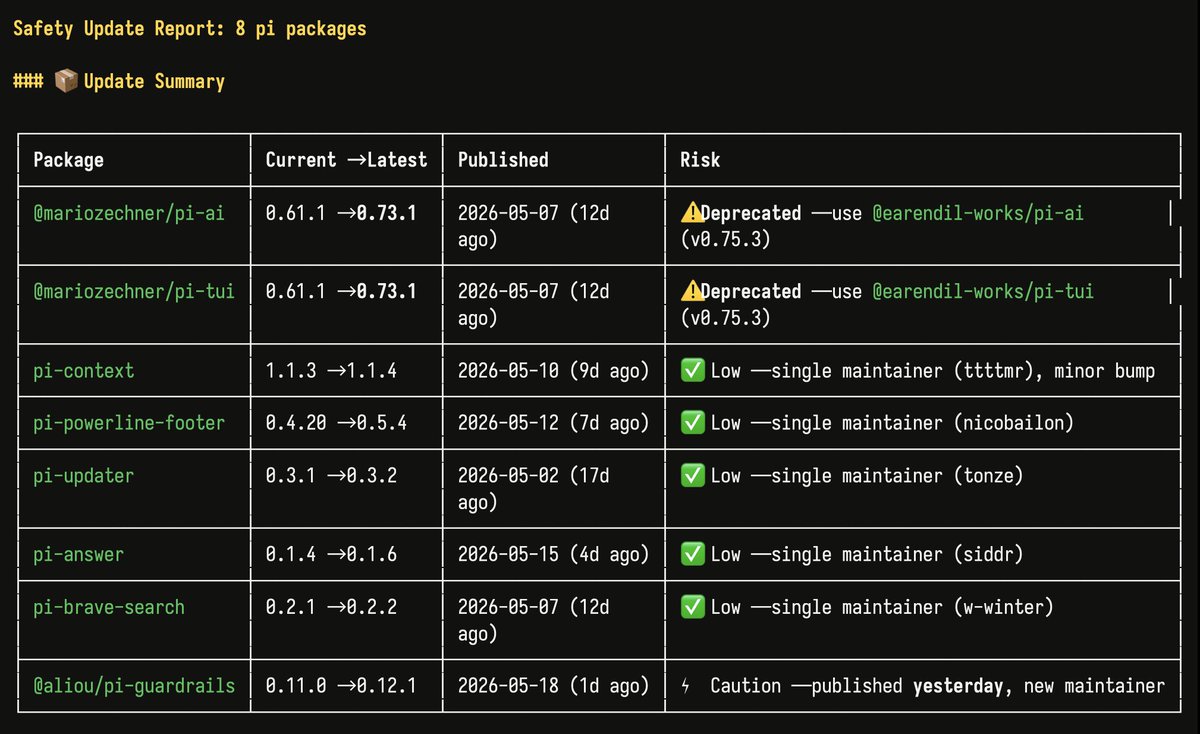Open the pi-powerline-footer package link
The image size is (1200, 734).
click(129, 423)
